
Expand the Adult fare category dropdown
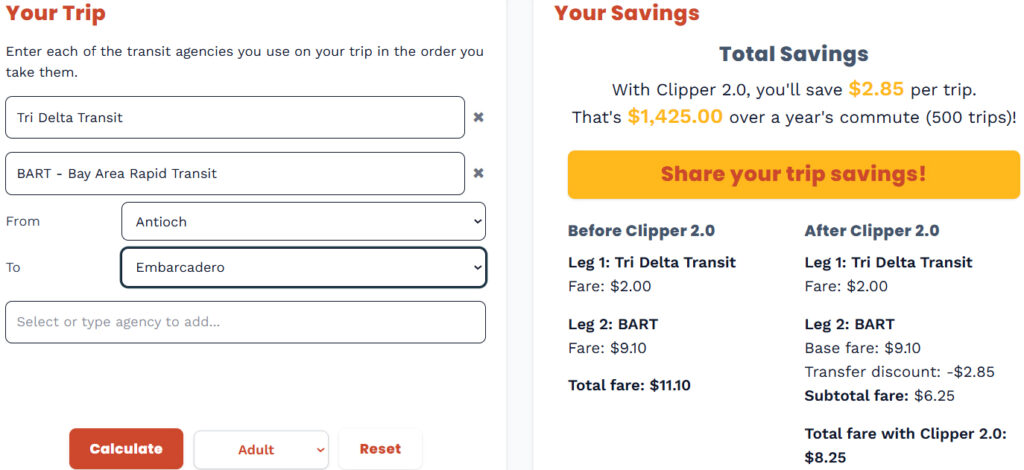[x=261, y=450]
